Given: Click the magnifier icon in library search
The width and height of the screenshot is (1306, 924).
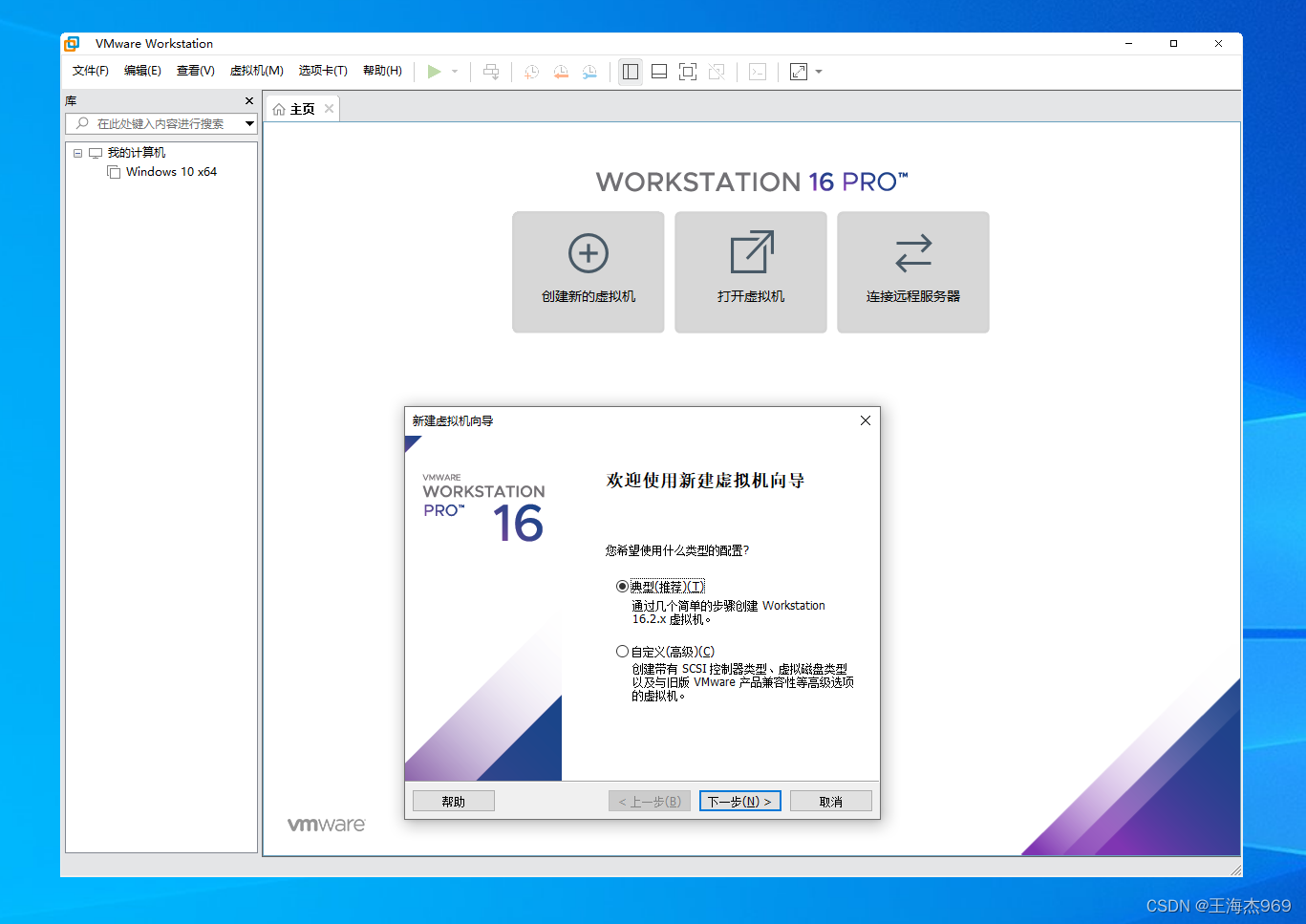Looking at the screenshot, I should [82, 123].
